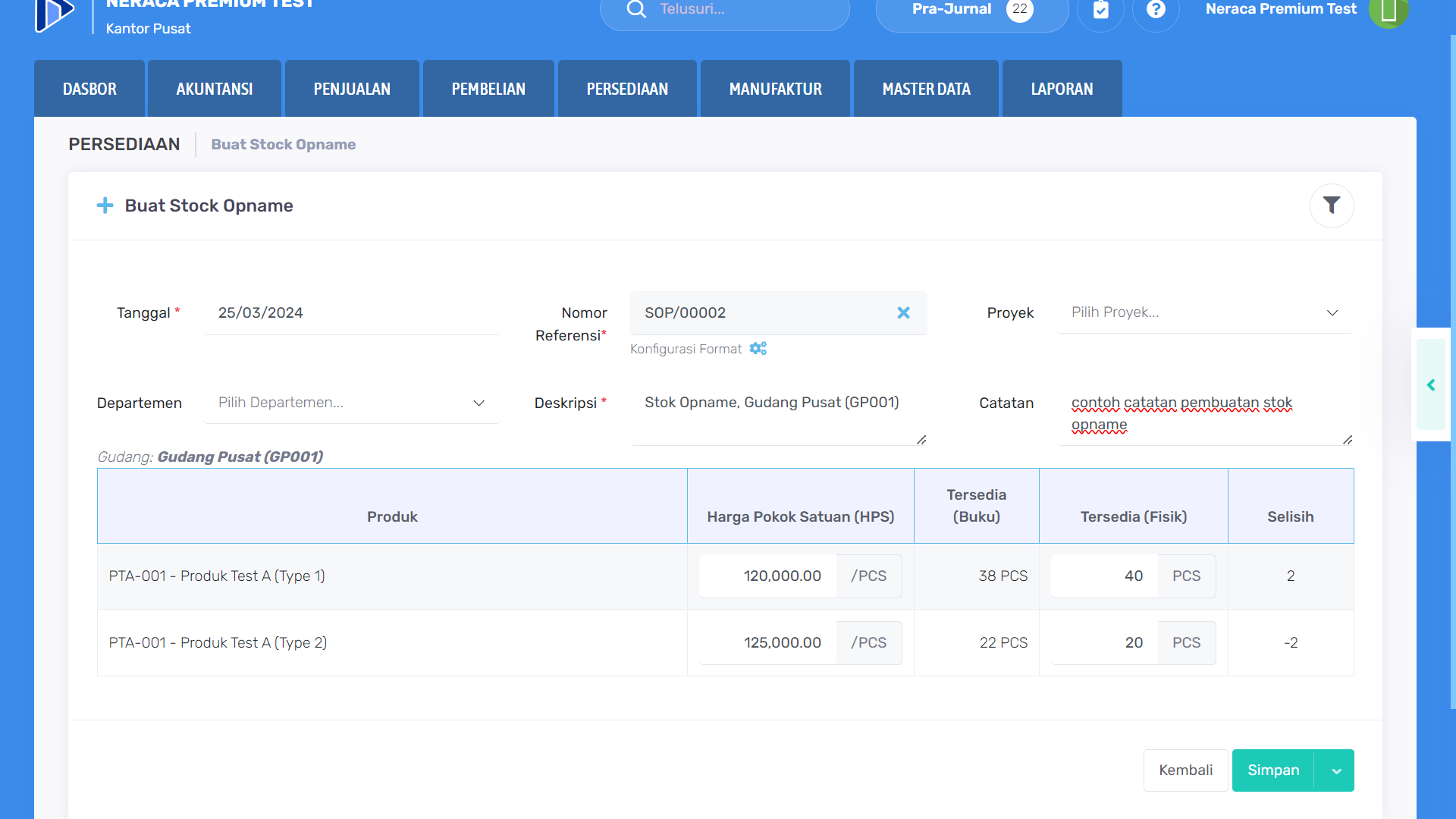Open the LAPORAN tab

pos(1062,89)
